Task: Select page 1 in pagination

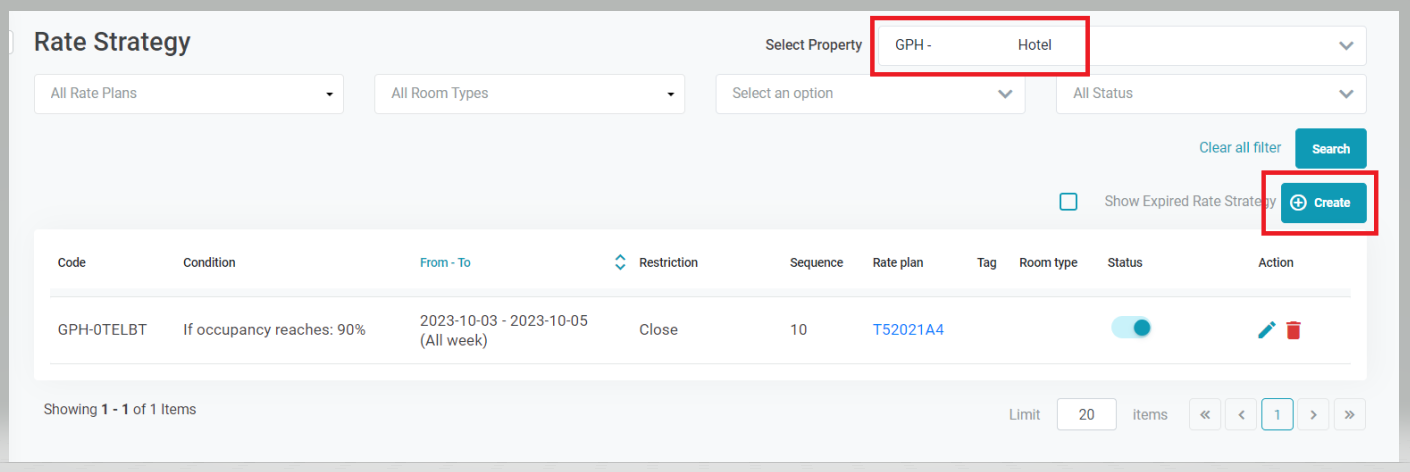Action: [x=1277, y=414]
